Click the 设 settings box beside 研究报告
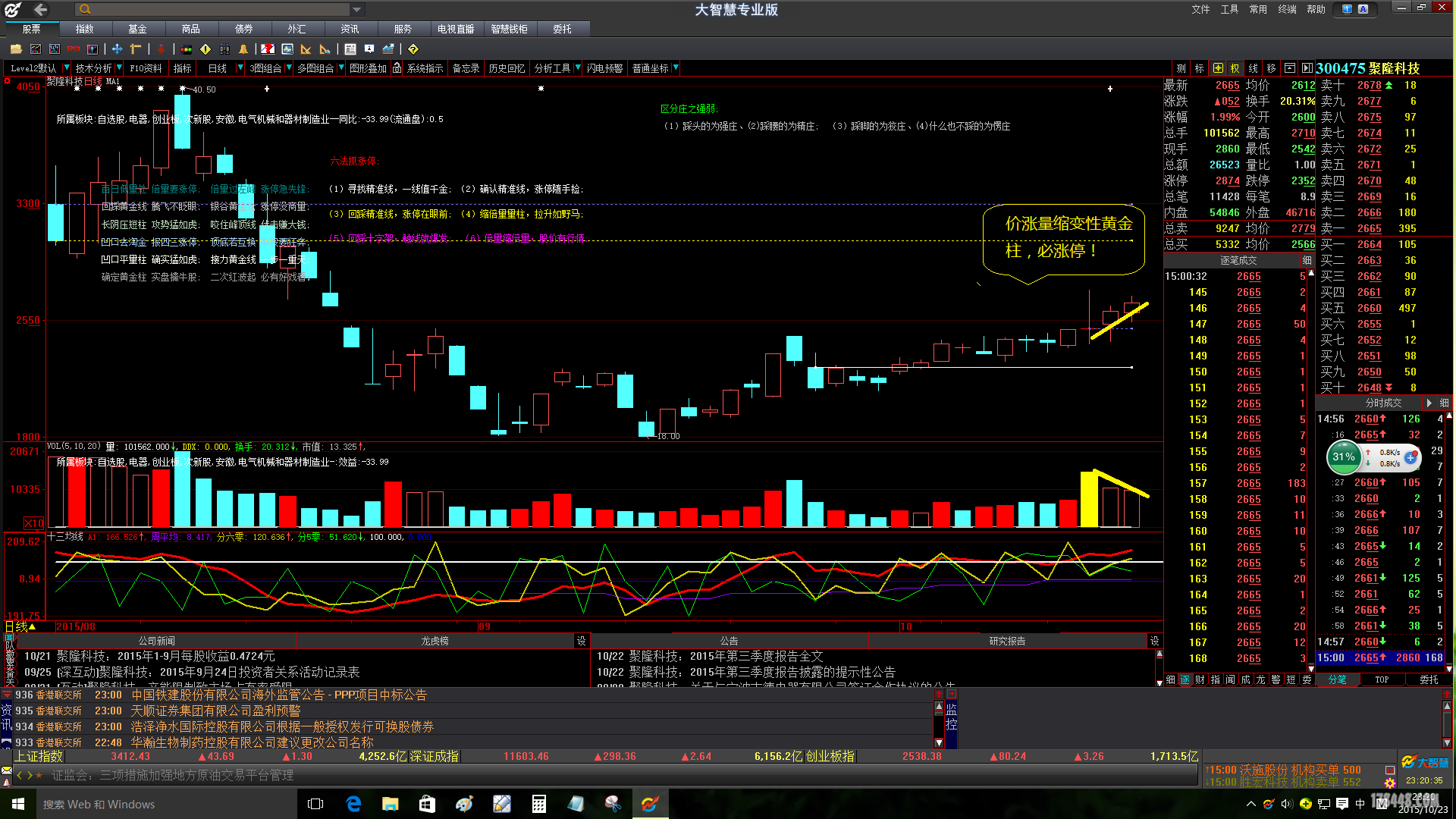This screenshot has width=1456, height=819. click(1154, 641)
